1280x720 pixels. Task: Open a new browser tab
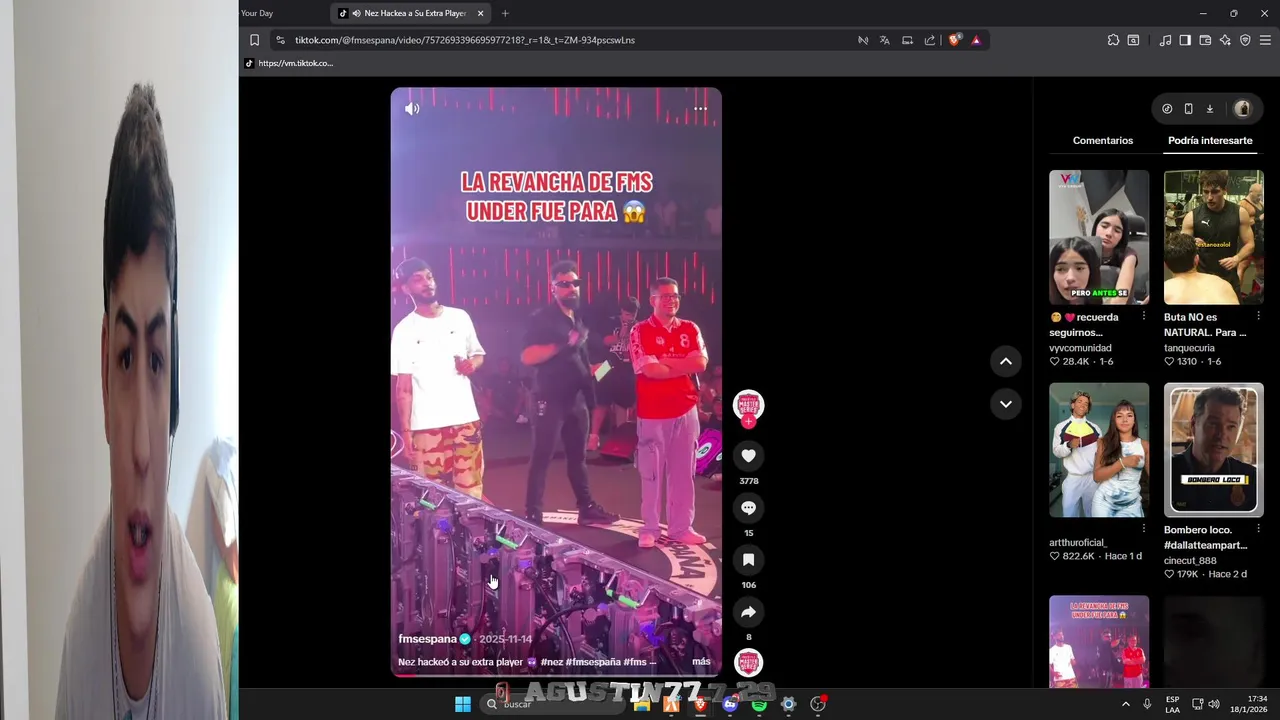(x=505, y=13)
